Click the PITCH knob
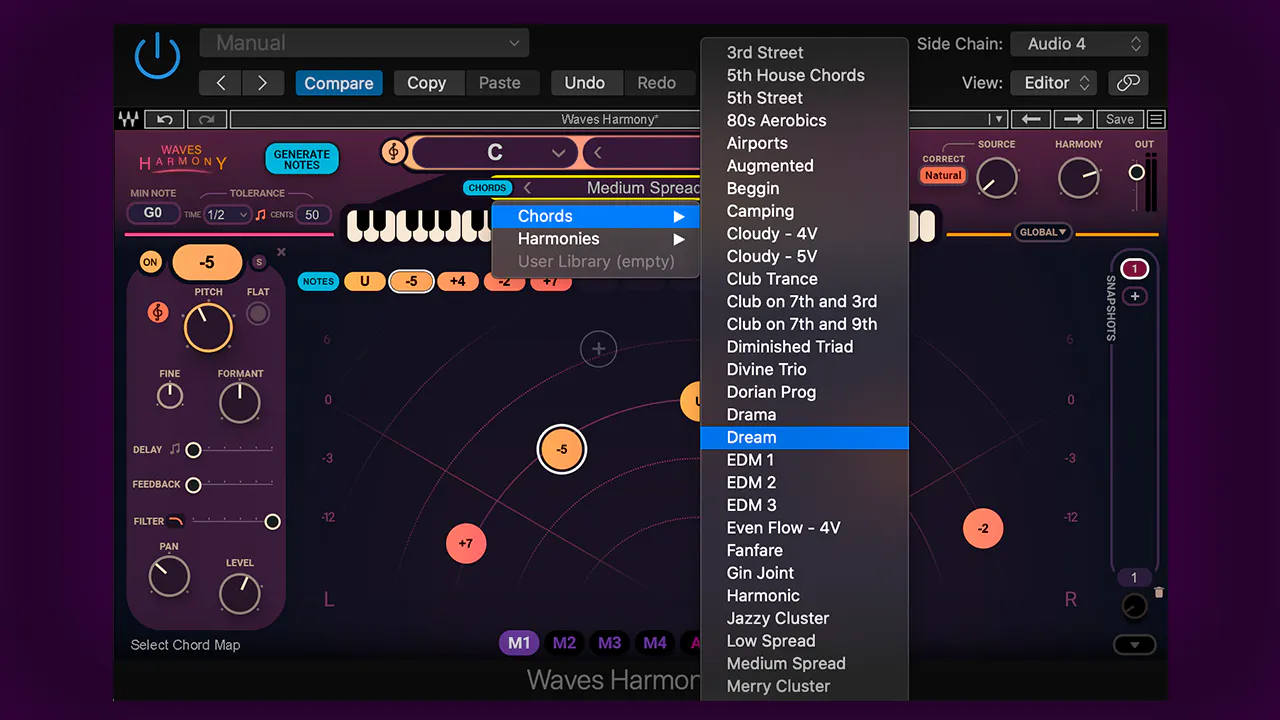This screenshot has height=720, width=1280. click(208, 327)
